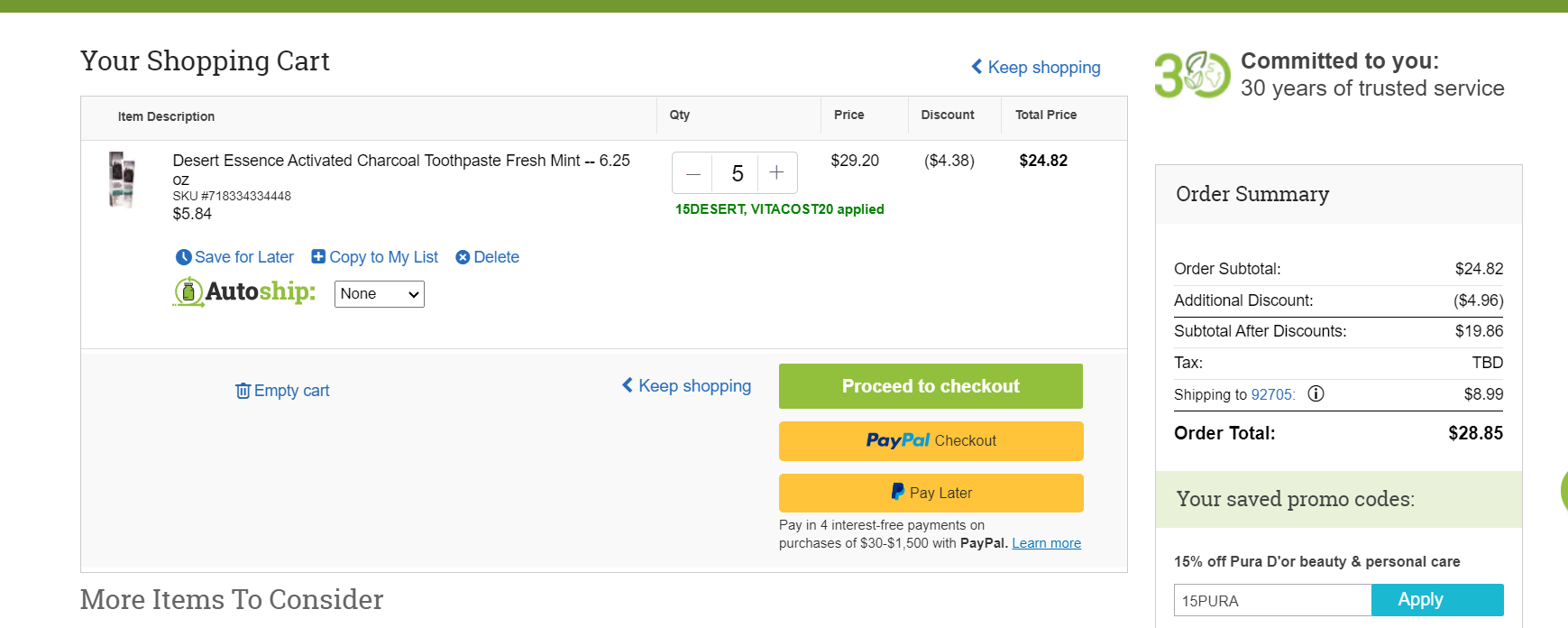Open the Autoship frequency dropdown
The height and width of the screenshot is (628, 1568).
(379, 294)
